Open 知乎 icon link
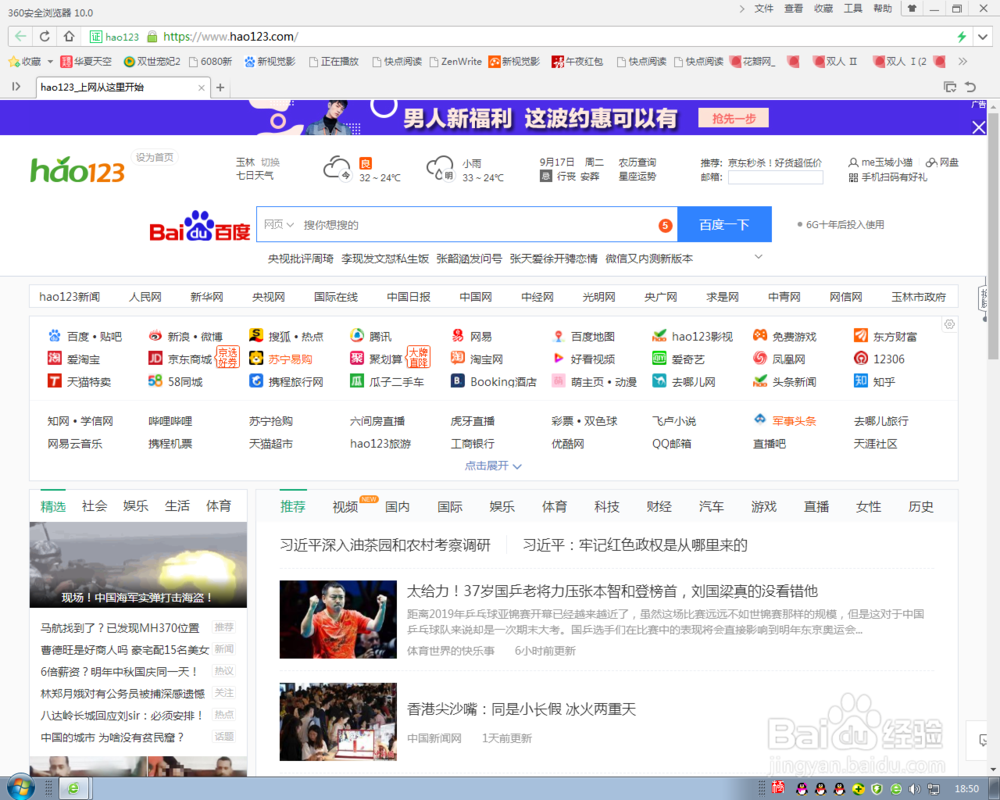This screenshot has width=1000, height=800. (861, 381)
